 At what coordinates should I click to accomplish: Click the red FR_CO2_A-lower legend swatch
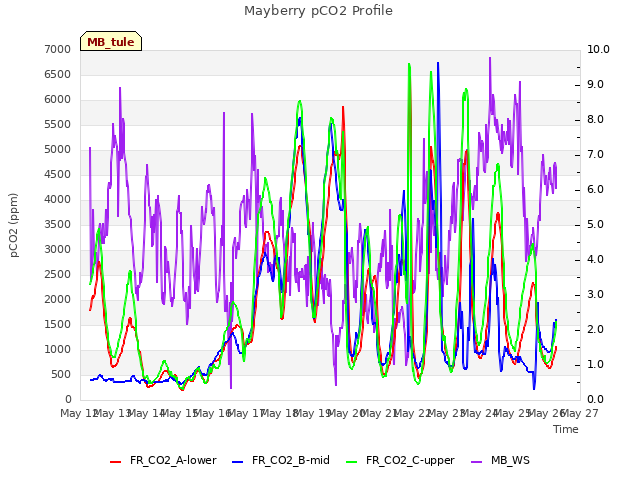coord(116,462)
